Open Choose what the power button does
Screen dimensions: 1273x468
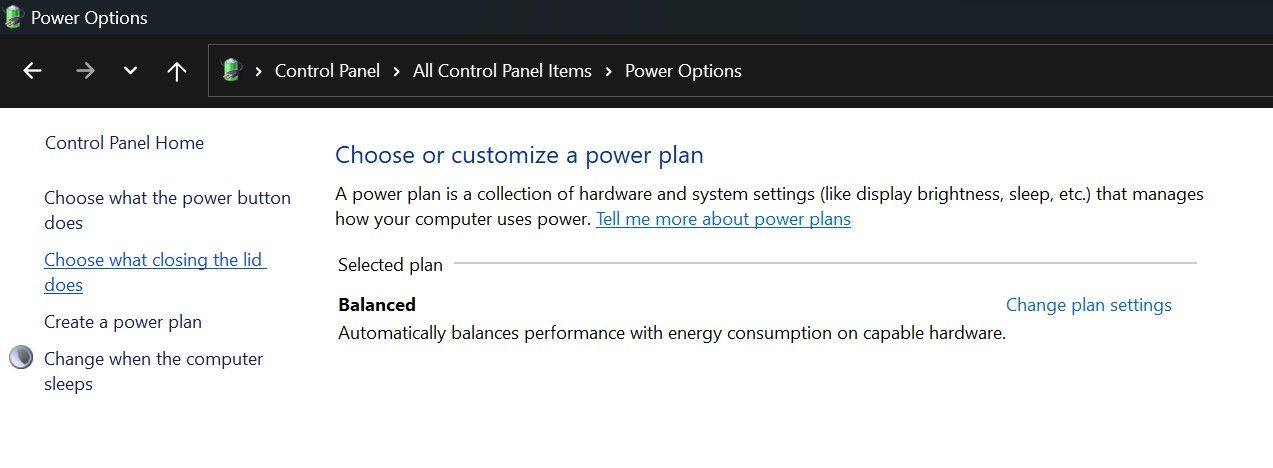pyautogui.click(x=167, y=198)
